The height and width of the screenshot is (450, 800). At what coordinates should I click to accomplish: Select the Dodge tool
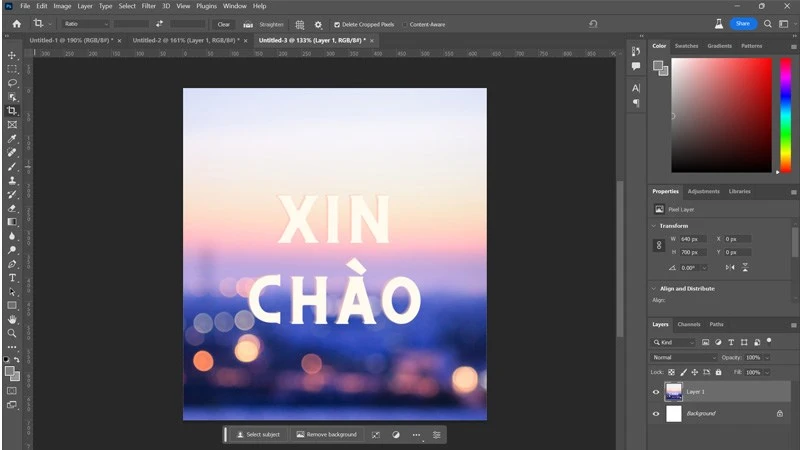(12, 250)
